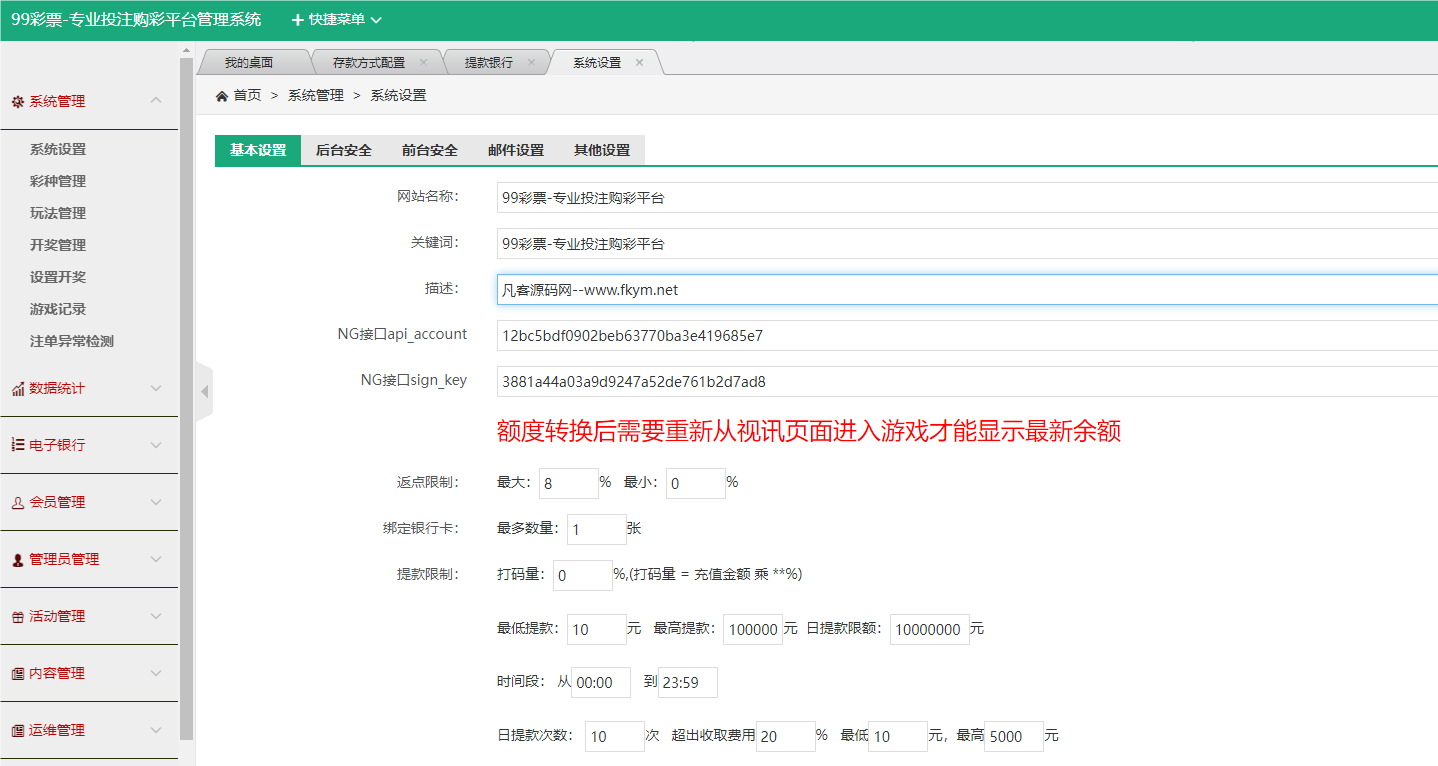This screenshot has width=1438, height=766.
Task: Focus the 描述 input field
Action: (967, 290)
